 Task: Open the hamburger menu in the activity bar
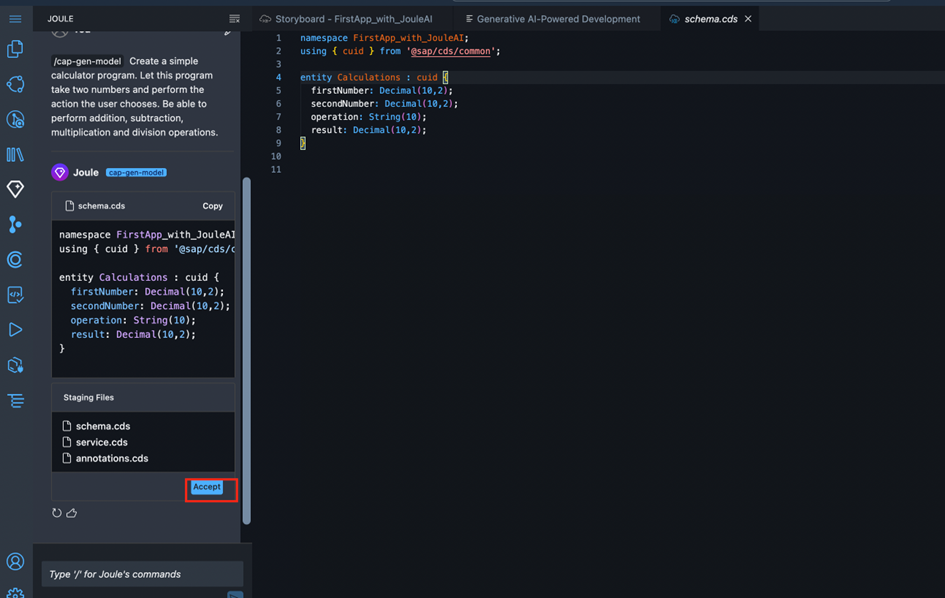tap(15, 18)
